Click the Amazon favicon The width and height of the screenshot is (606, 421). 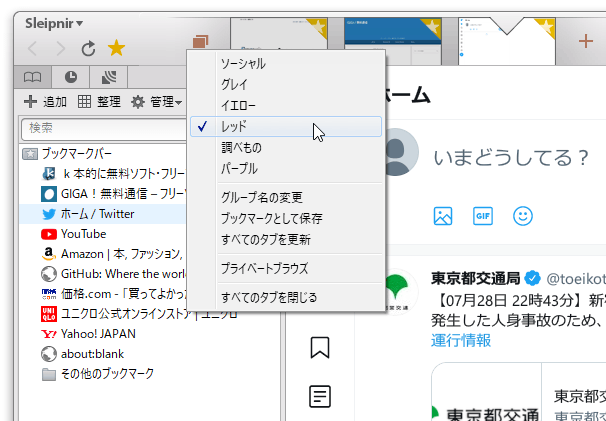click(x=49, y=254)
